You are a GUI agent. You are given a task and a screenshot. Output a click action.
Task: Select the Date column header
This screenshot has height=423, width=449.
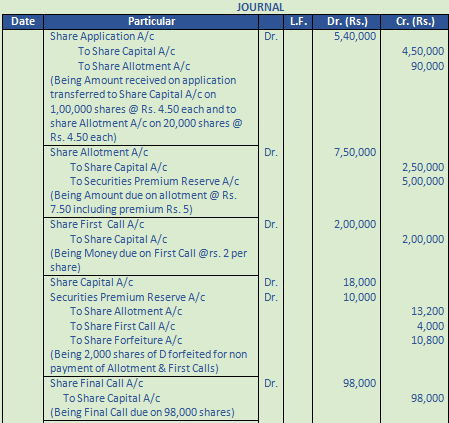click(23, 21)
